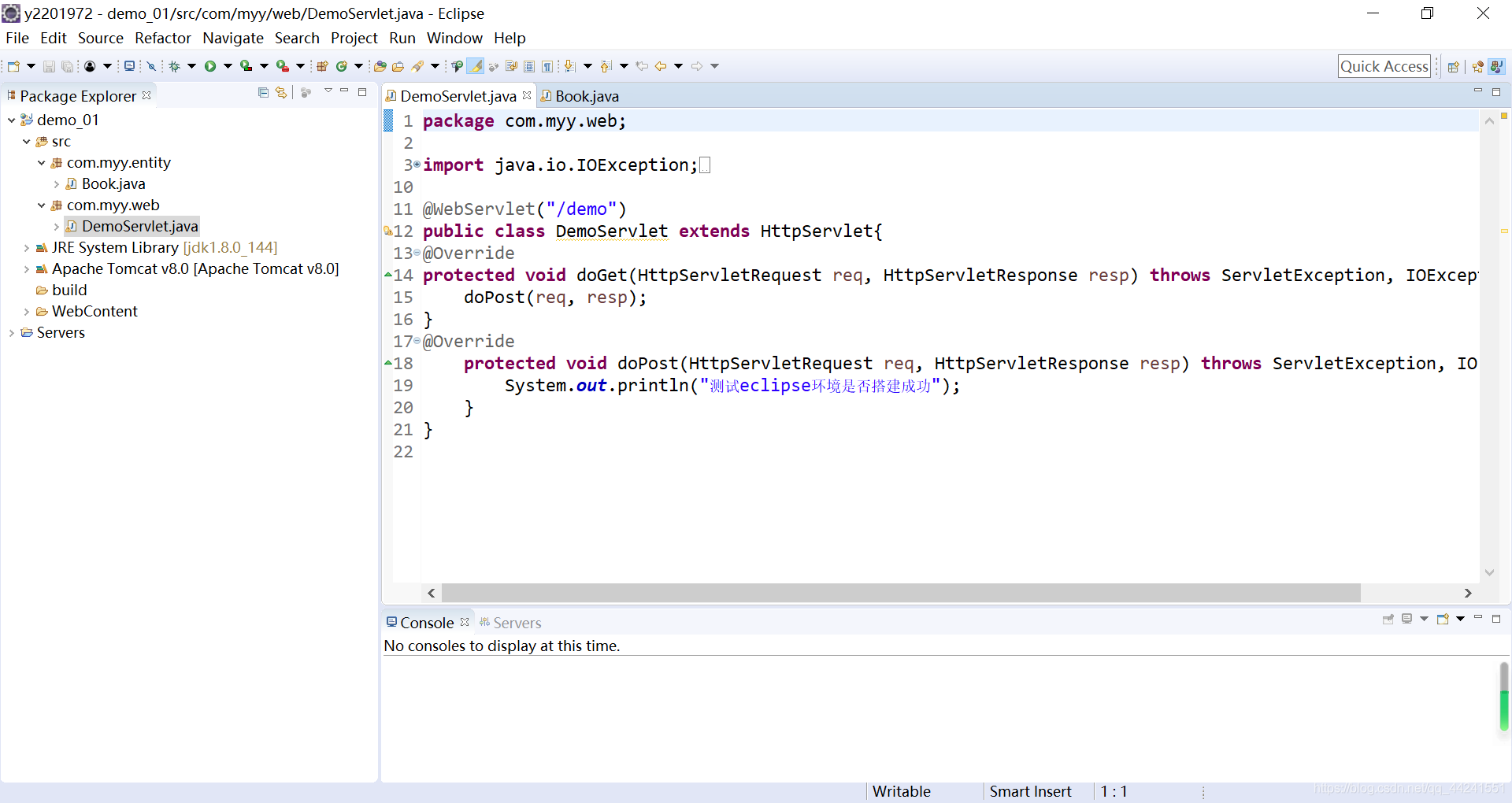Image resolution: width=1512 pixels, height=803 pixels.
Task: Switch to the Book.java editor tab
Action: [x=580, y=96]
